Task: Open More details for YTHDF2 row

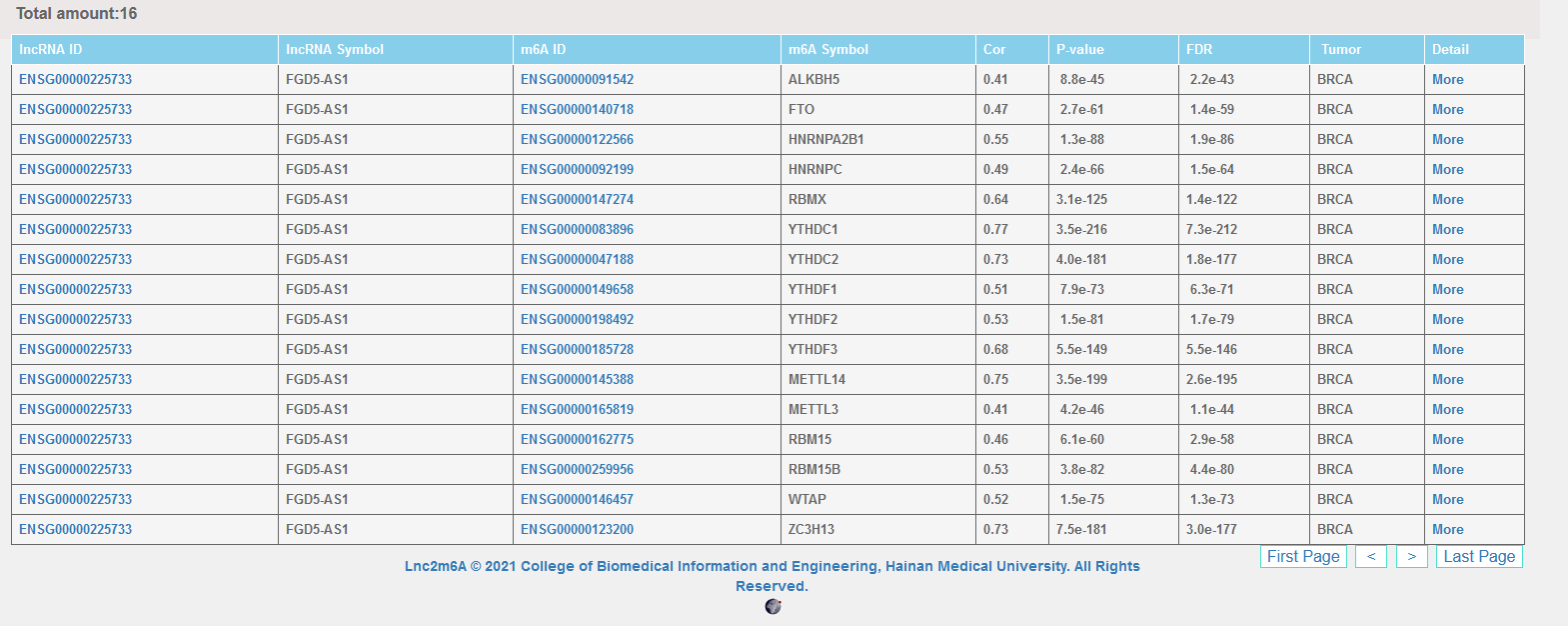Action: coord(1447,319)
